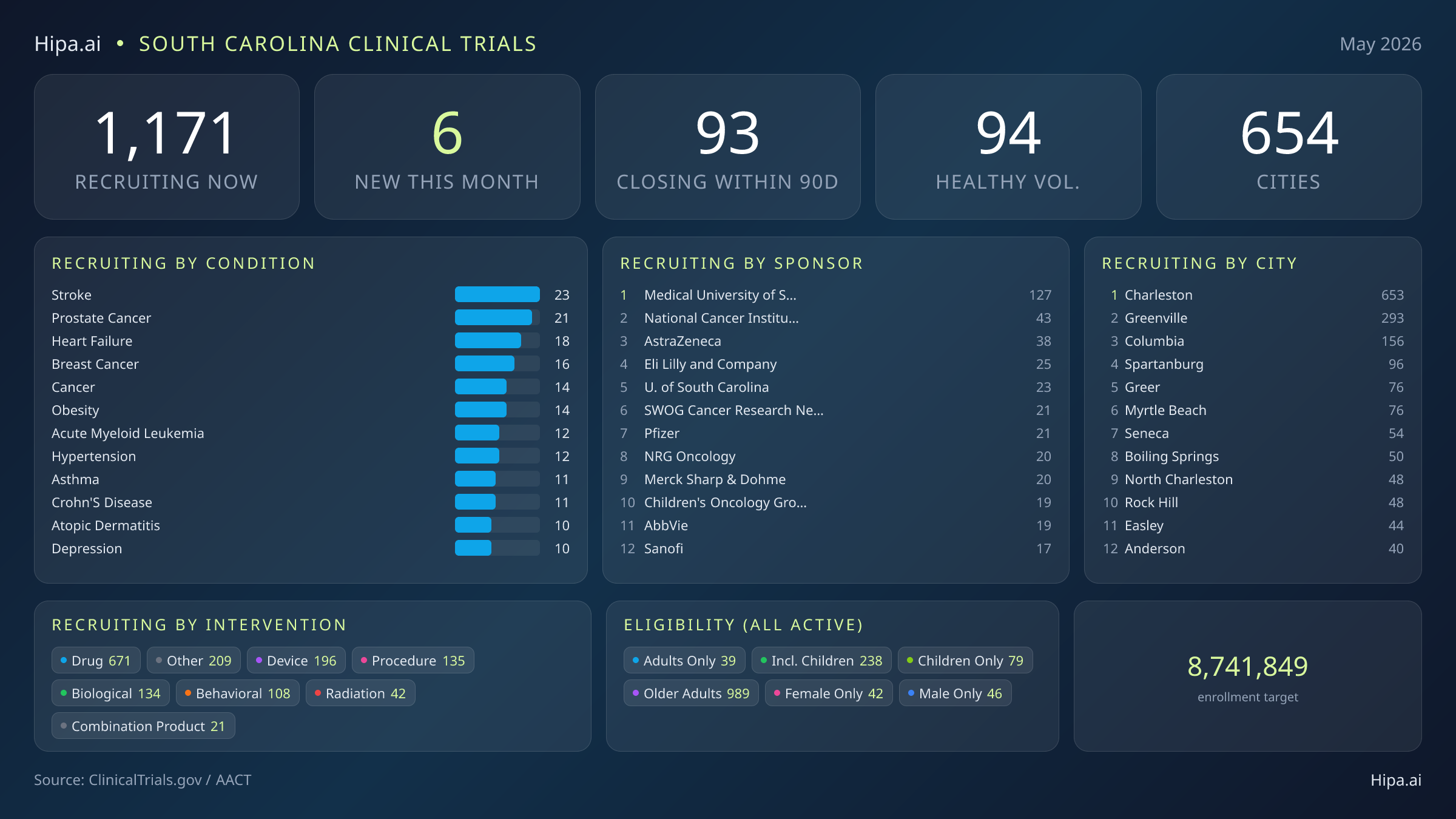The height and width of the screenshot is (819, 1456).
Task: Click the Acute Myeloid Leukemia row
Action: [x=311, y=433]
